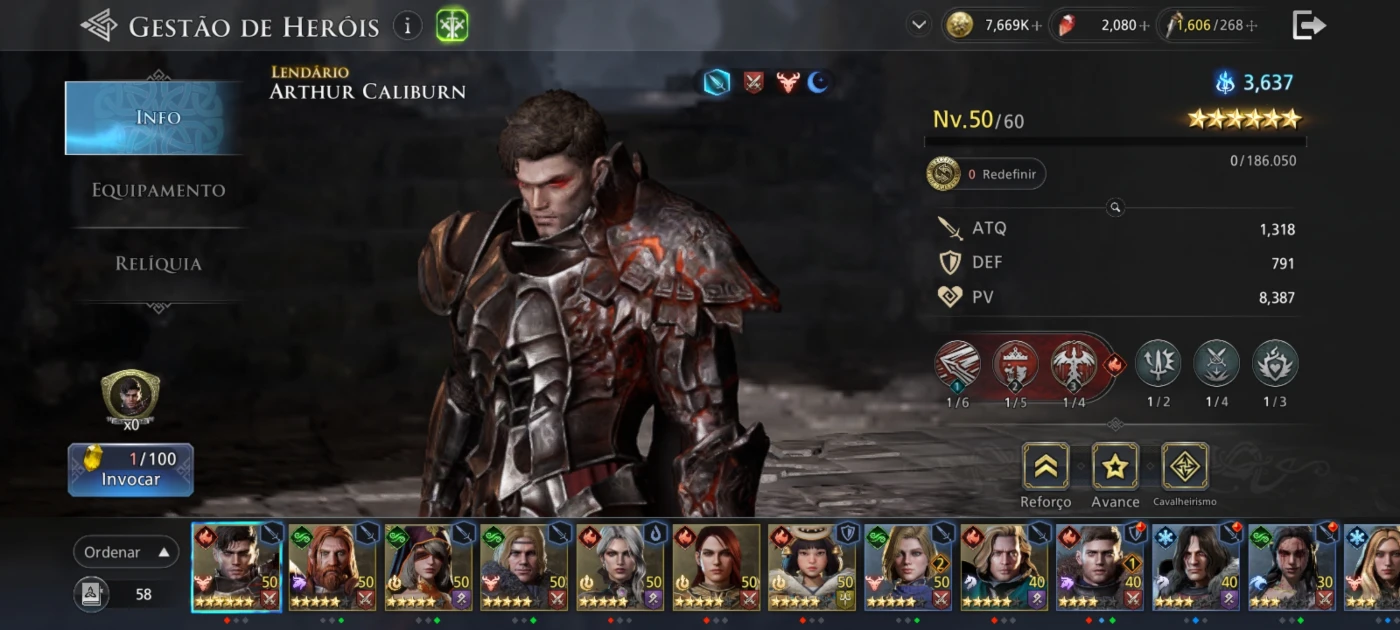Expand the currency dropdown chevron
Image resolution: width=1400 pixels, height=630 pixels.
click(919, 25)
